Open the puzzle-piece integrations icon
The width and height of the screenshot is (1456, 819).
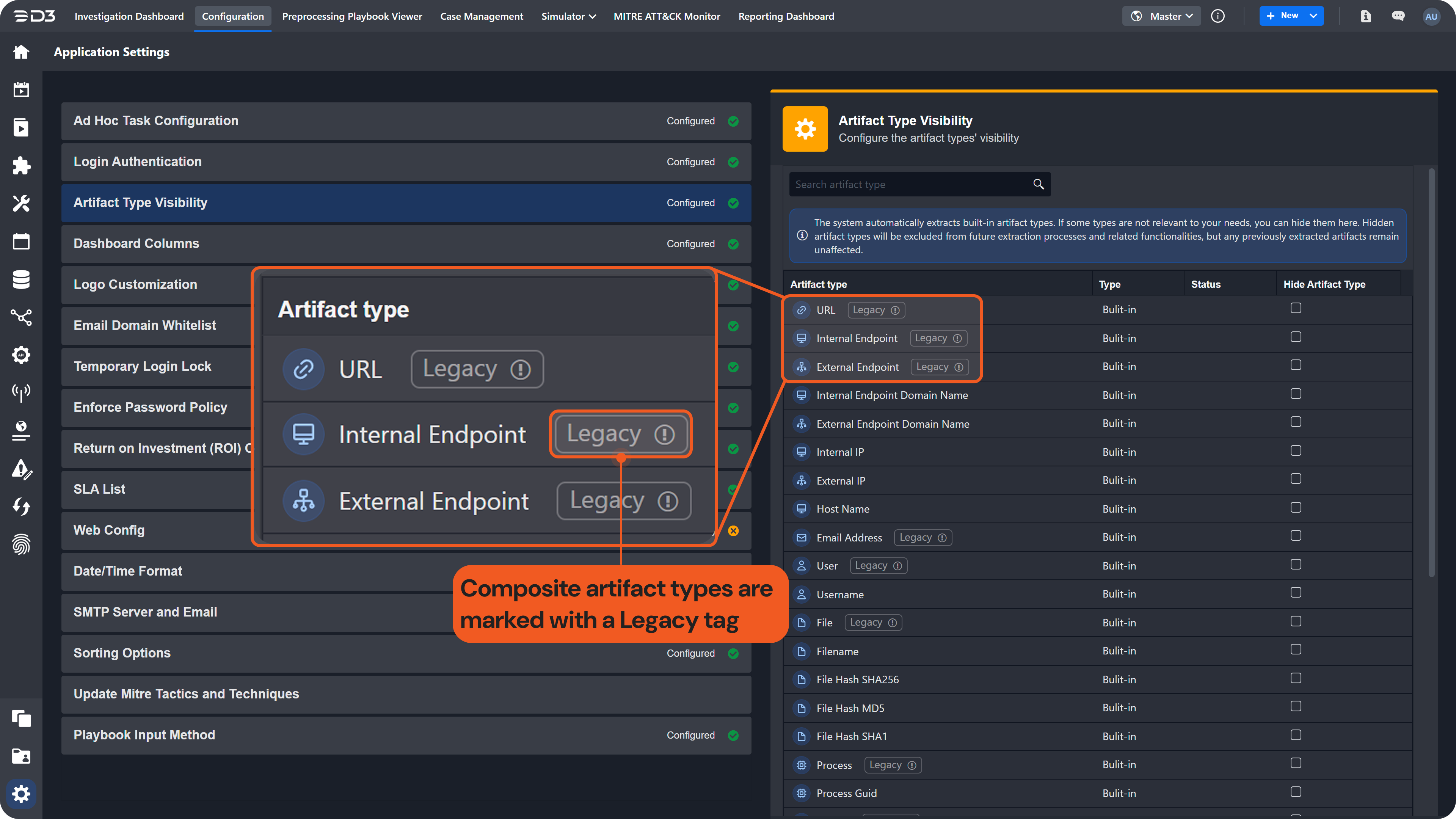coord(21,166)
